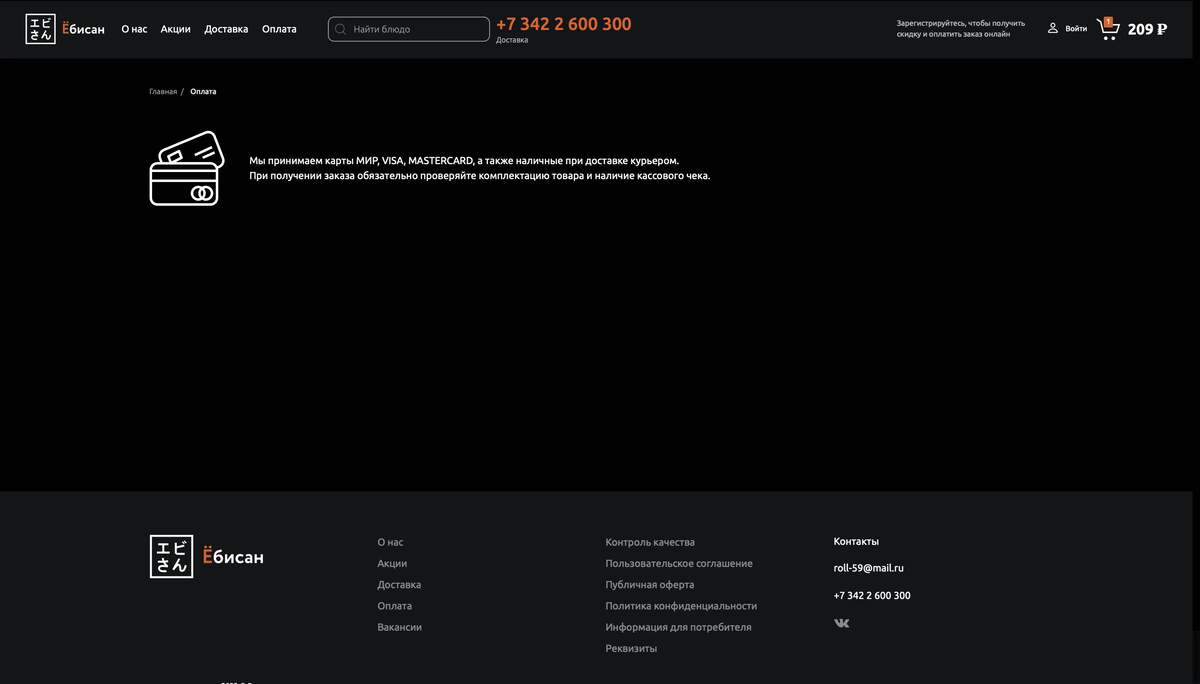Open Пользовательское соглашение link
Image resolution: width=1200 pixels, height=684 pixels.
coord(679,564)
